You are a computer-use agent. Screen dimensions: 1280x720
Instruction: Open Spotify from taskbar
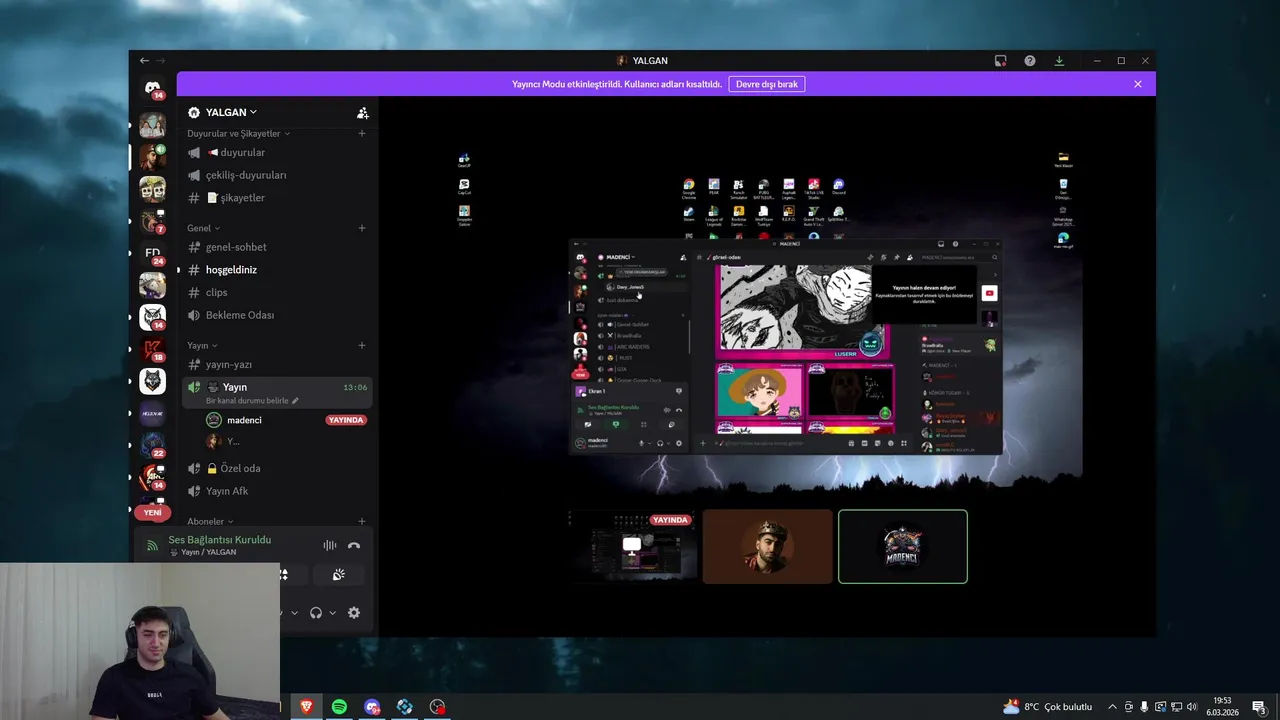point(339,707)
